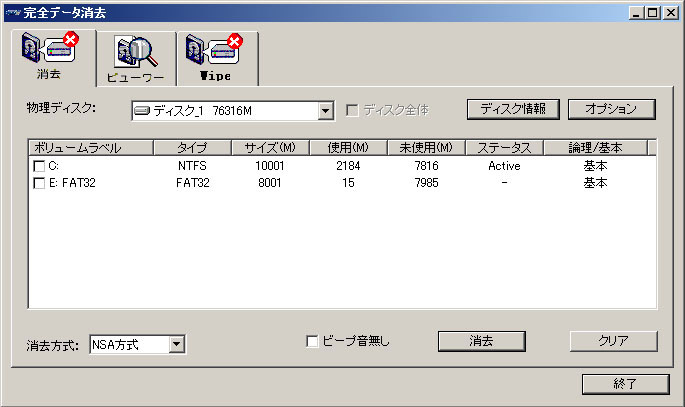Click used value 15 in the 使用(M) column
685x407 pixels.
[348, 183]
